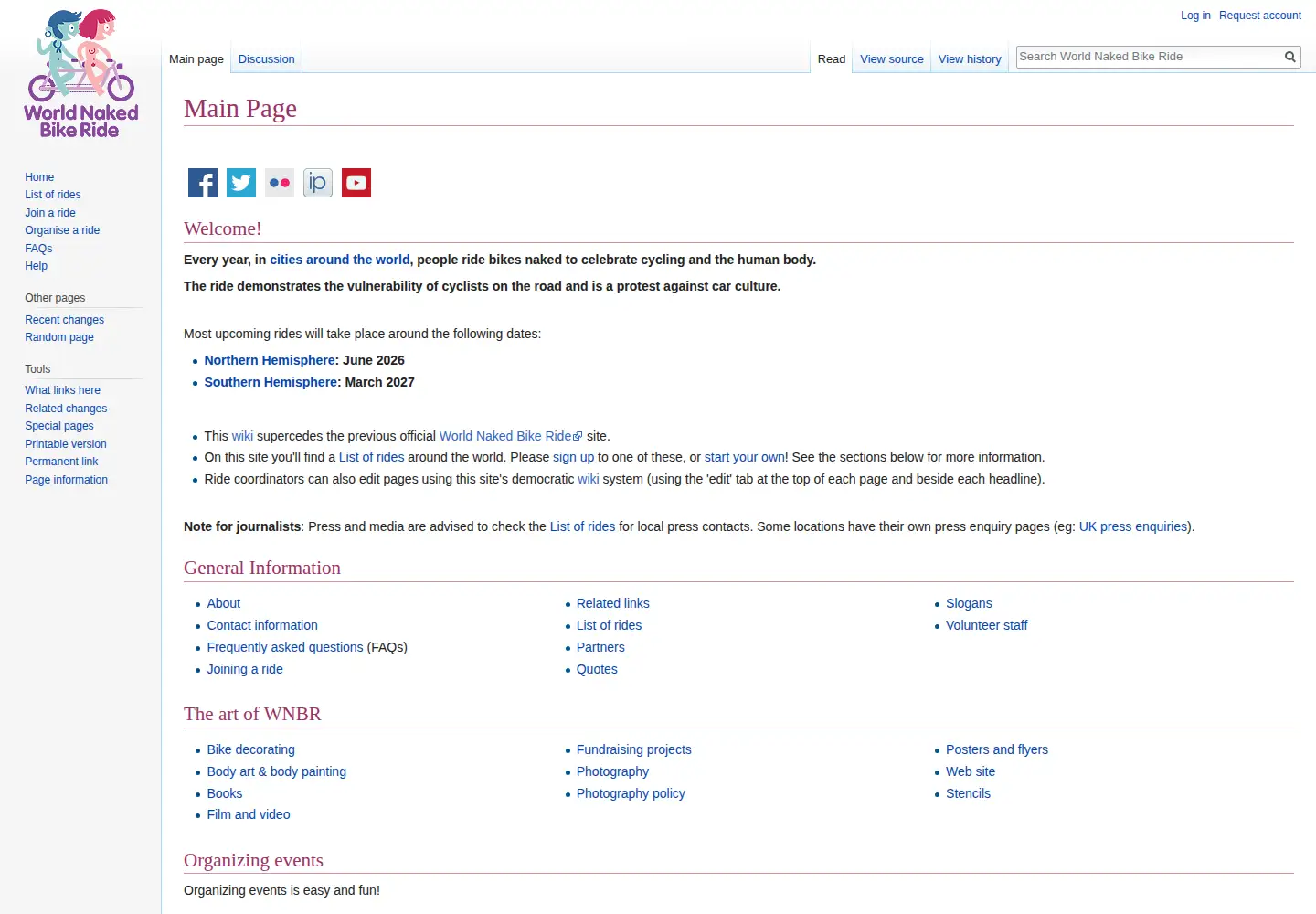Open the Facebook social icon
The width and height of the screenshot is (1316, 914).
203,183
